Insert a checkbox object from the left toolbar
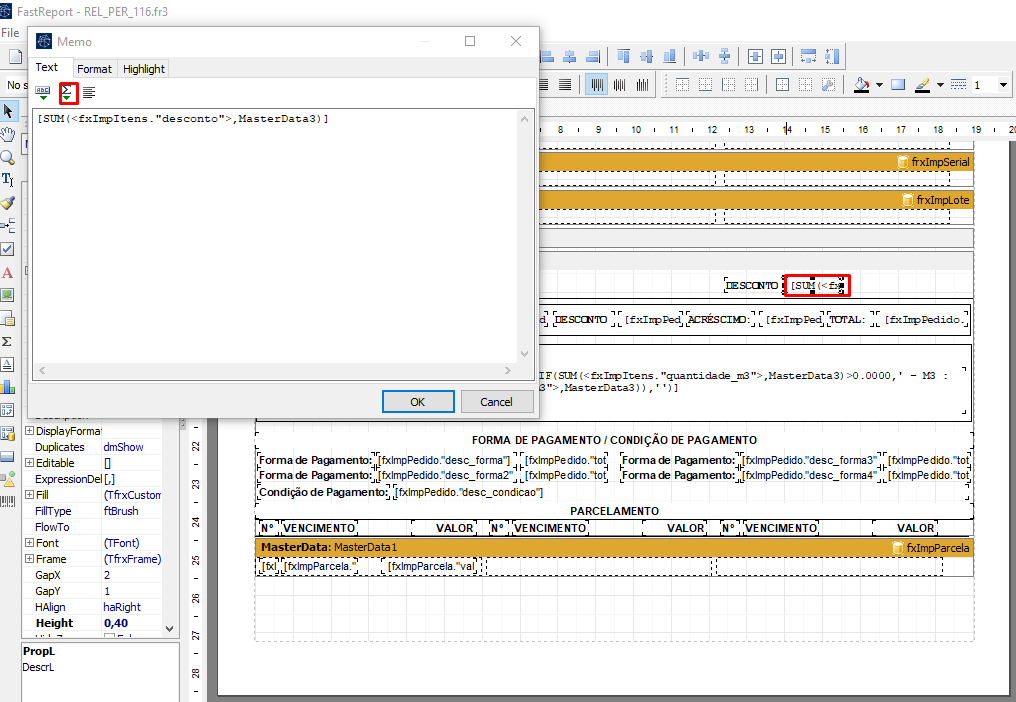 pyautogui.click(x=8, y=249)
